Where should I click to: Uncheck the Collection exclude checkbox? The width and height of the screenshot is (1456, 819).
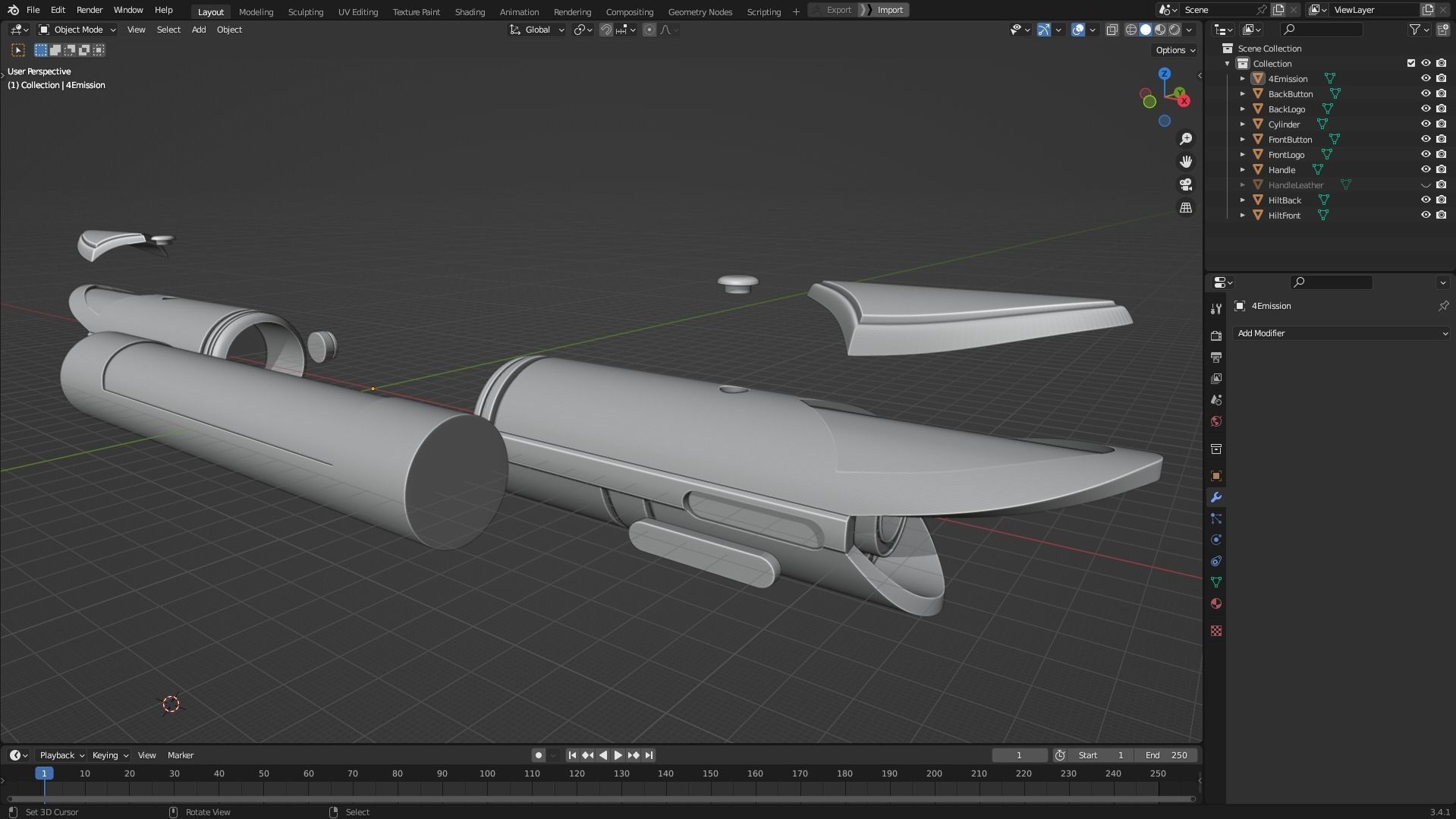pyautogui.click(x=1411, y=63)
